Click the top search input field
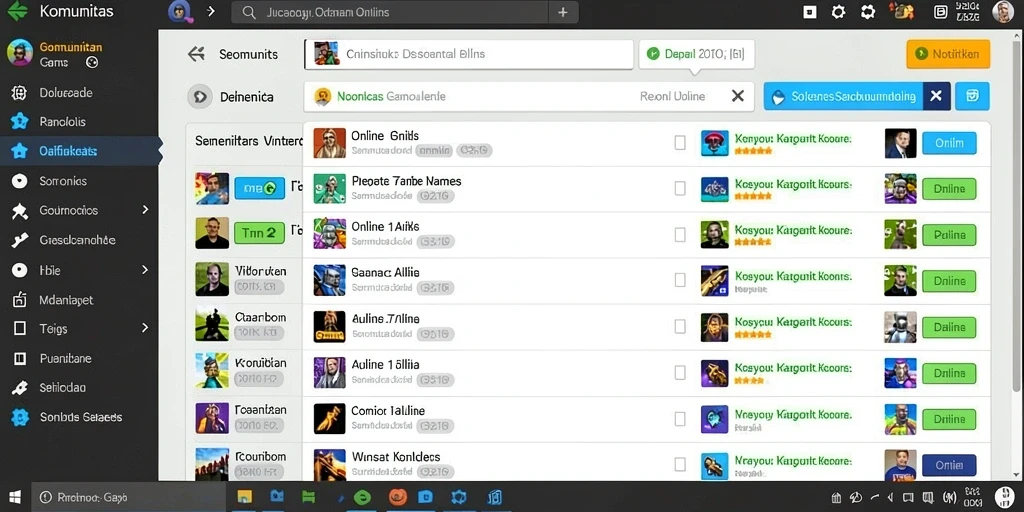This screenshot has width=1024, height=512. 389,12
